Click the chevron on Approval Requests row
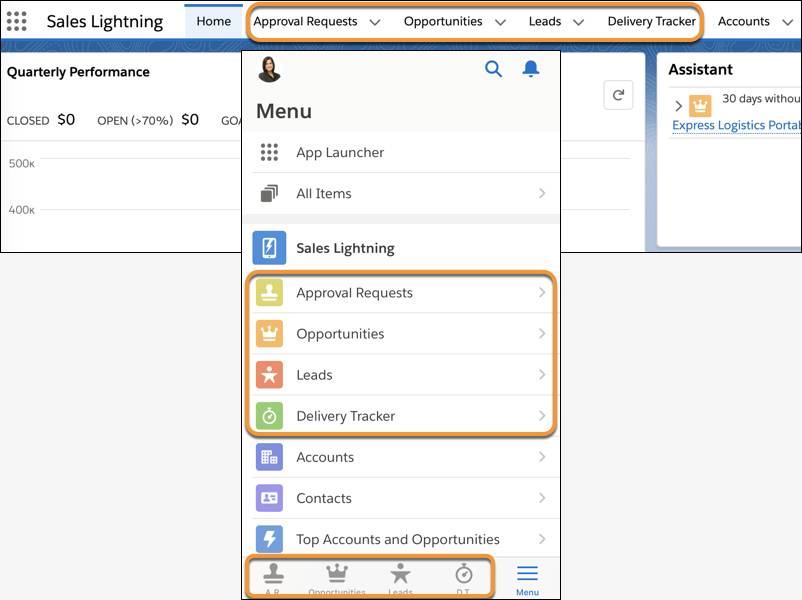 [542, 292]
